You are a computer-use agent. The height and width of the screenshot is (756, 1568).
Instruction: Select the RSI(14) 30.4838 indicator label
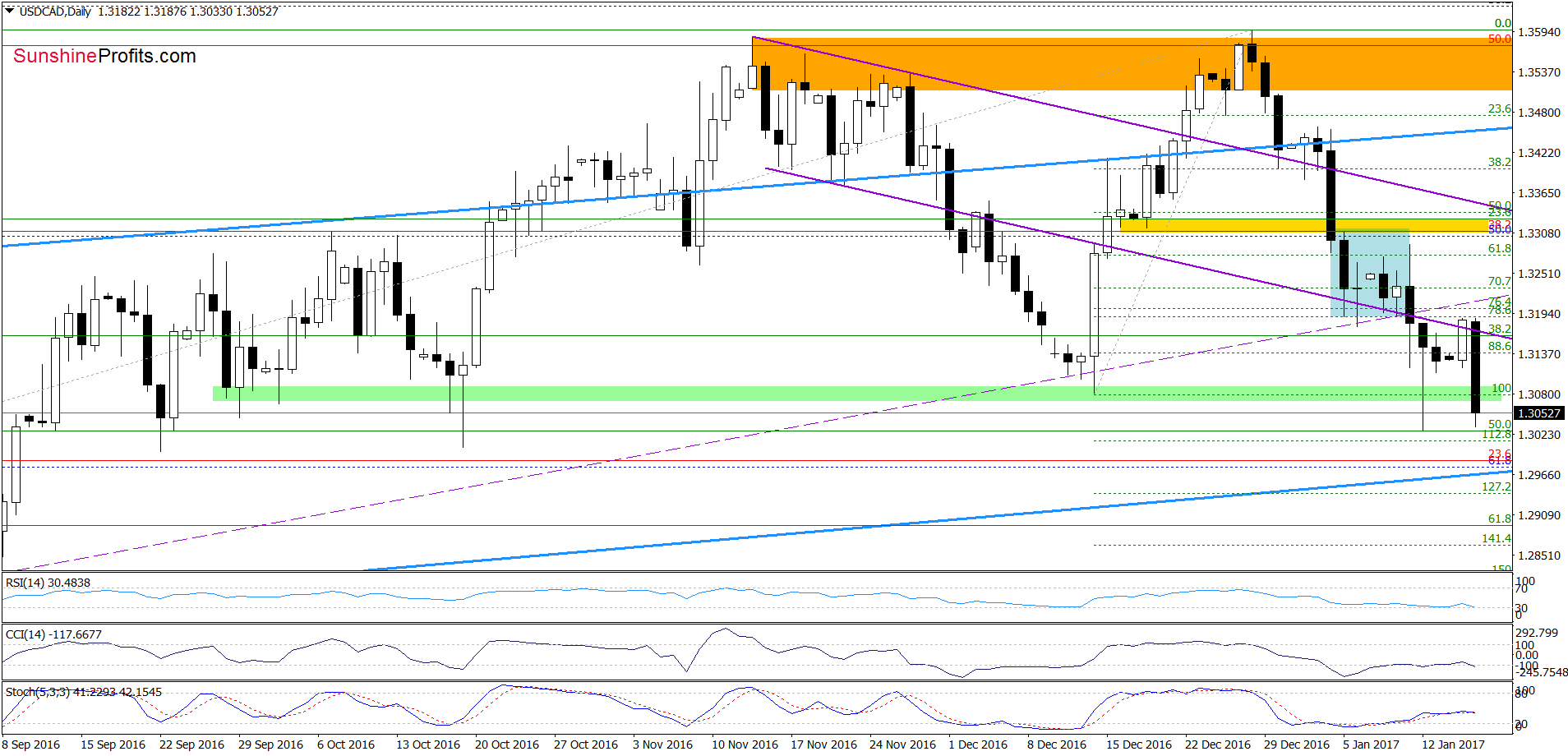coord(48,583)
